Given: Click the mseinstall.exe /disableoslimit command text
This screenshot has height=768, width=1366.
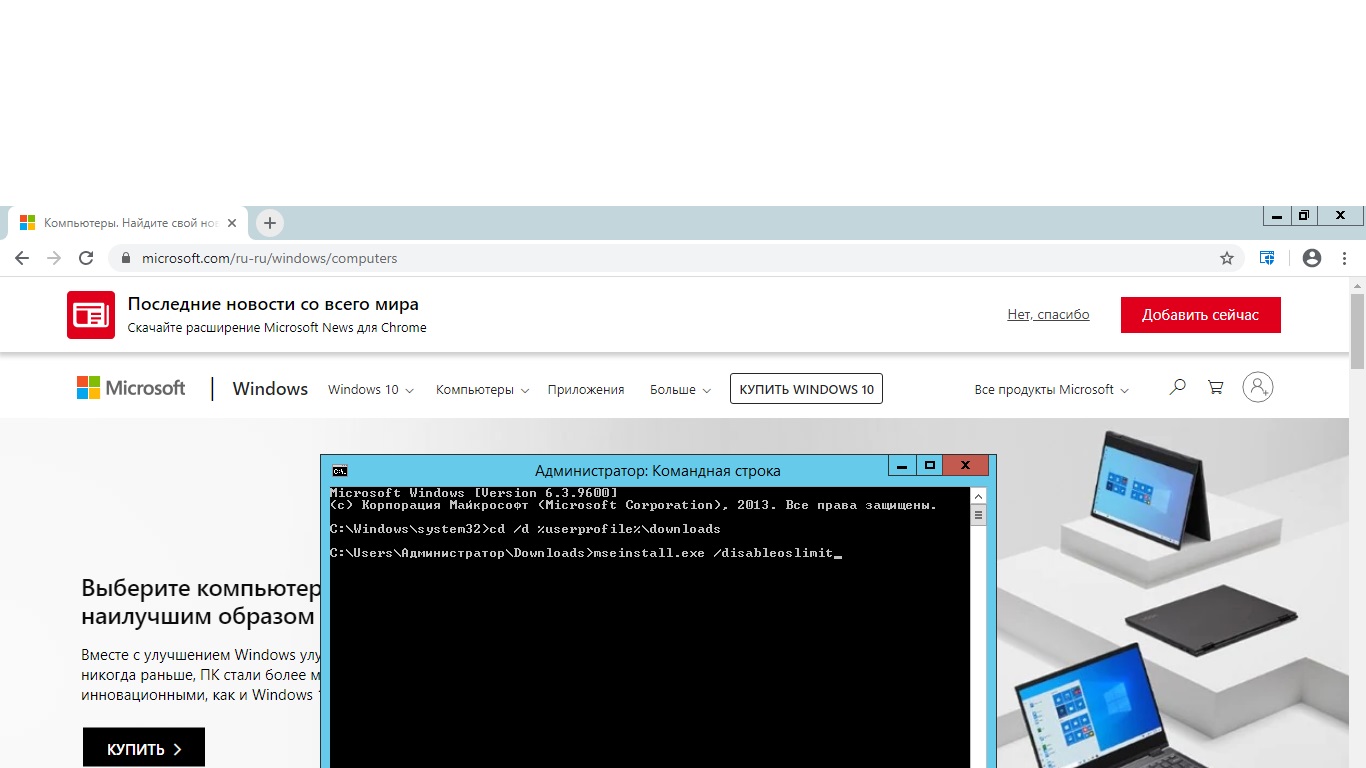Looking at the screenshot, I should point(713,553).
